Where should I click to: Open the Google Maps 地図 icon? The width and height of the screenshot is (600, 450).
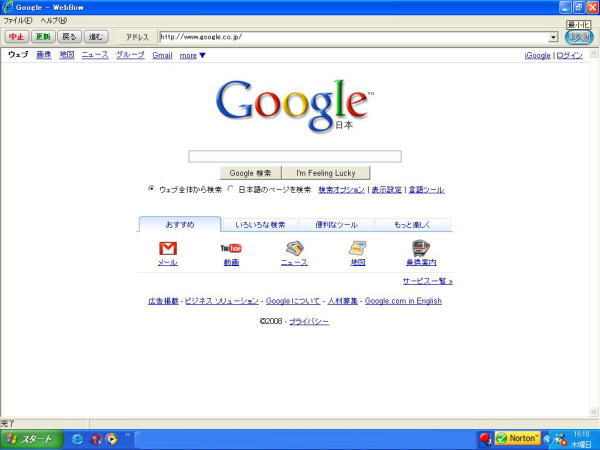[358, 248]
